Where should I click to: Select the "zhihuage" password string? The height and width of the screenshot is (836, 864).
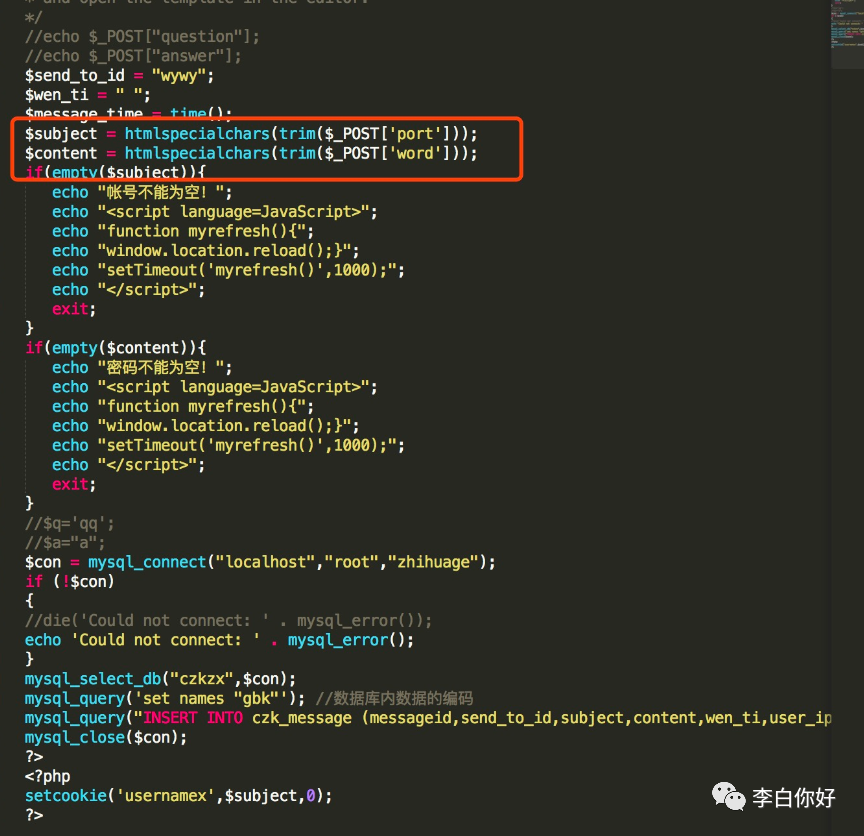433,562
